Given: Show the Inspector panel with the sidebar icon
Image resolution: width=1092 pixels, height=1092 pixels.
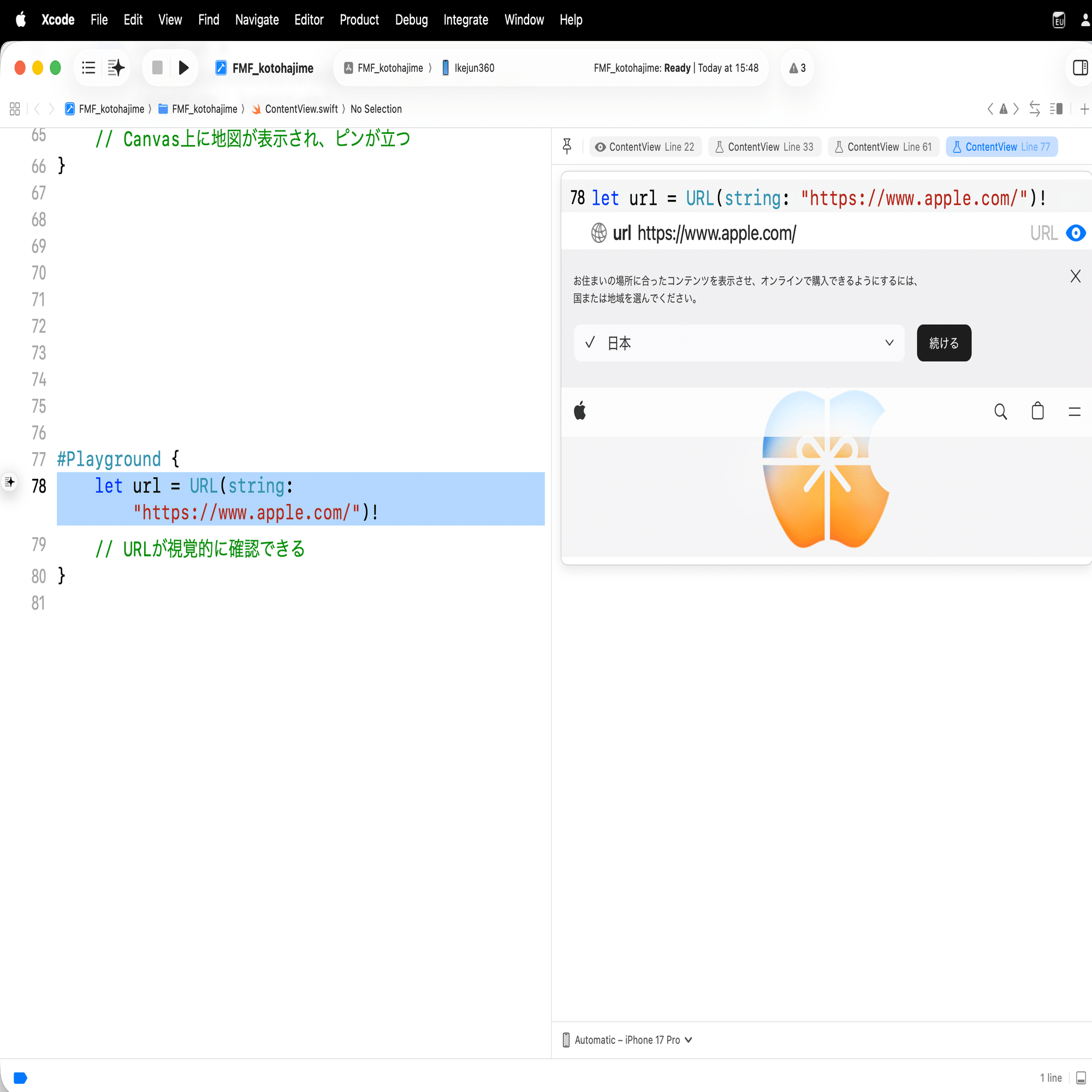Looking at the screenshot, I should [1080, 67].
